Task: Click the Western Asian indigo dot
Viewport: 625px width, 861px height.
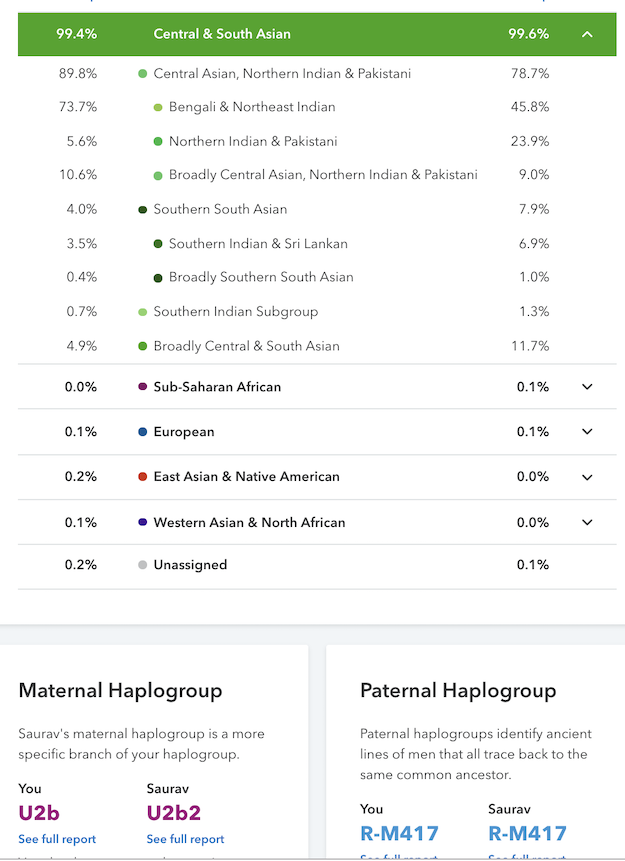Action: 143,522
